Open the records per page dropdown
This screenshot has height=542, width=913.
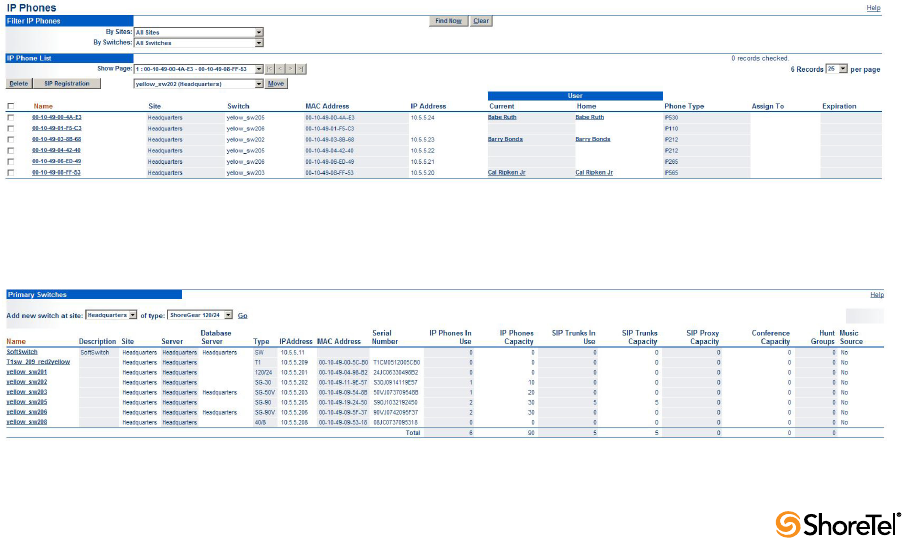pos(837,69)
